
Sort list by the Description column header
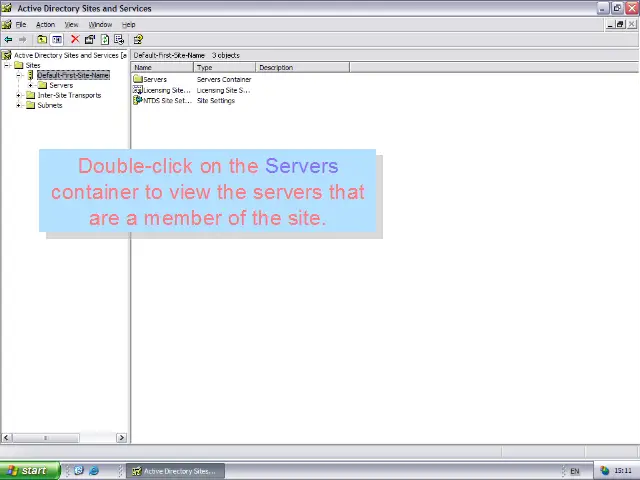pyautogui.click(x=302, y=67)
